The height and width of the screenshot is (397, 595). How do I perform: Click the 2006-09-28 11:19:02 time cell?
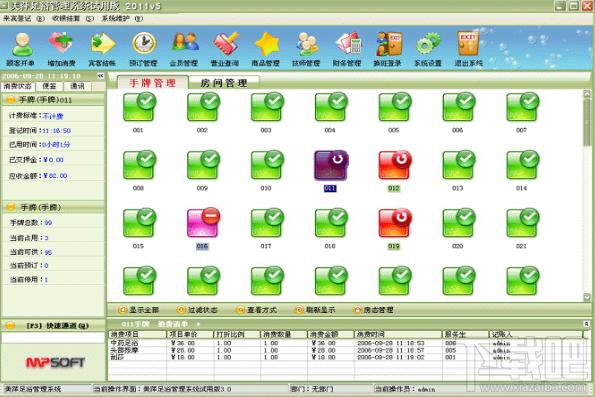coord(390,357)
